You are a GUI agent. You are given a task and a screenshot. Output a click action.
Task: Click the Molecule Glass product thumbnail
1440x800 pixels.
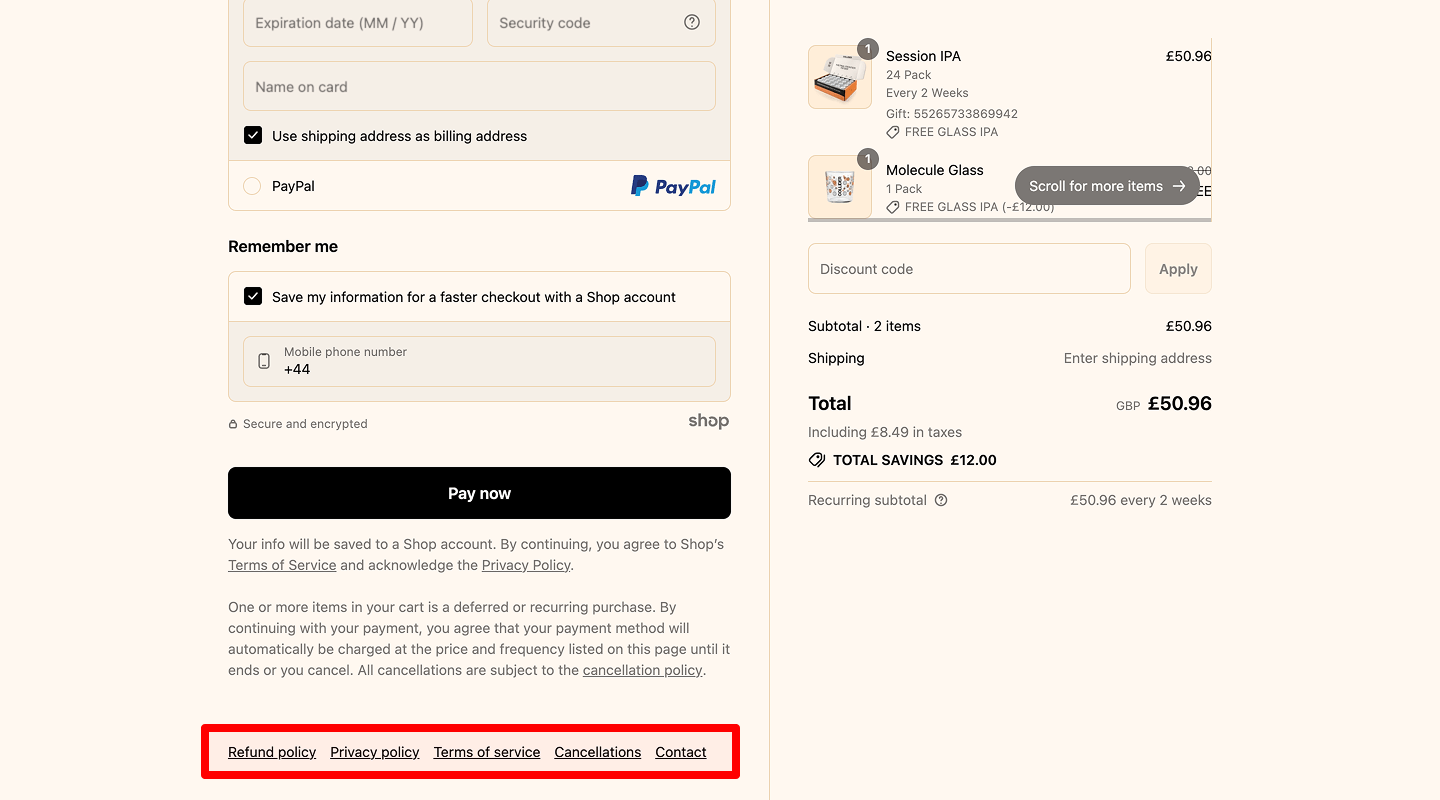pos(839,187)
